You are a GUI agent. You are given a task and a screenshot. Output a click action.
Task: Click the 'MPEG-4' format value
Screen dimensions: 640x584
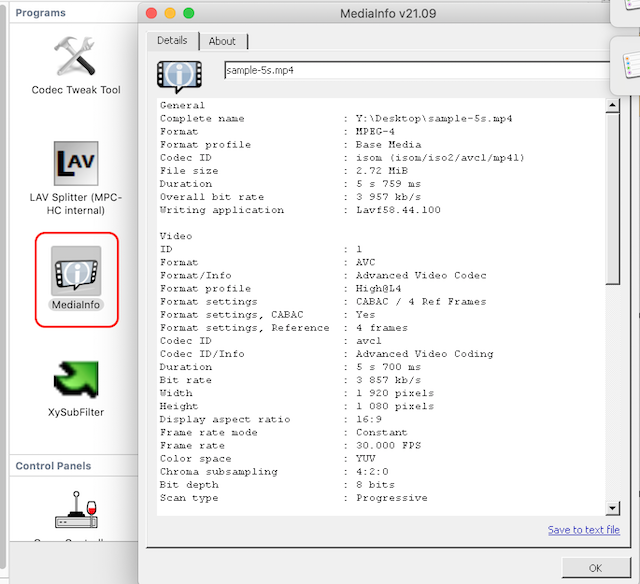pos(375,132)
